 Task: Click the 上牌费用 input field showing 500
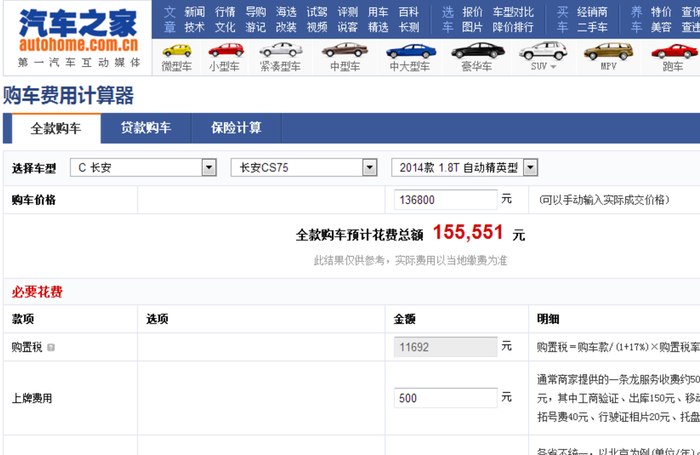pyautogui.click(x=446, y=398)
